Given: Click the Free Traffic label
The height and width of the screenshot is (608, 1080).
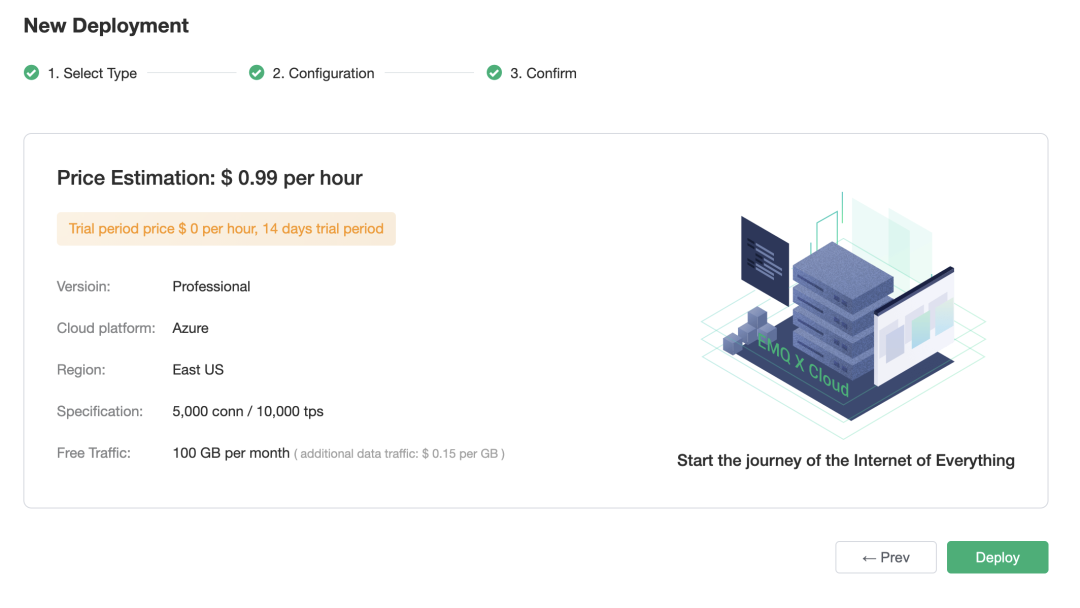Looking at the screenshot, I should point(93,453).
